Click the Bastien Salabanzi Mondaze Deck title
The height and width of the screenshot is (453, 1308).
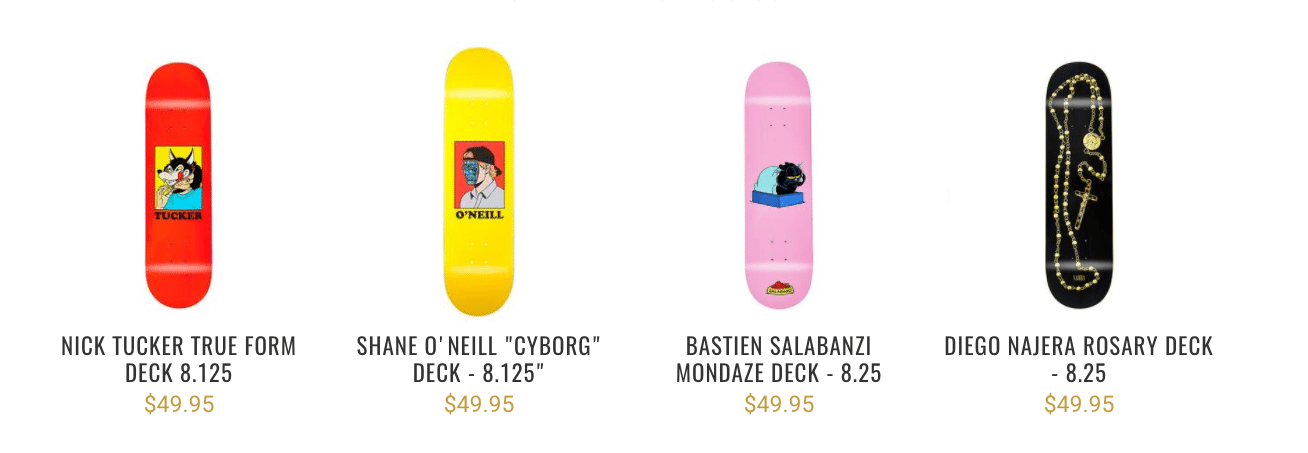point(779,360)
